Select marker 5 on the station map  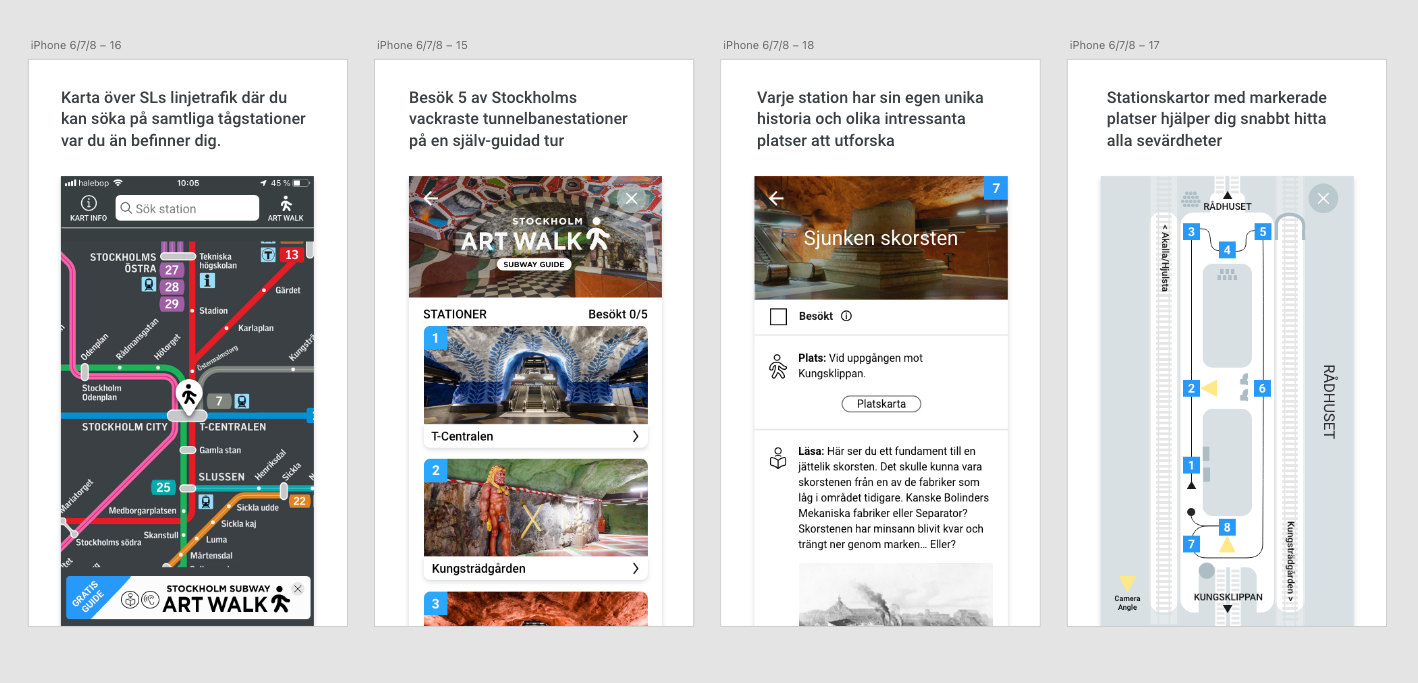tap(1262, 232)
